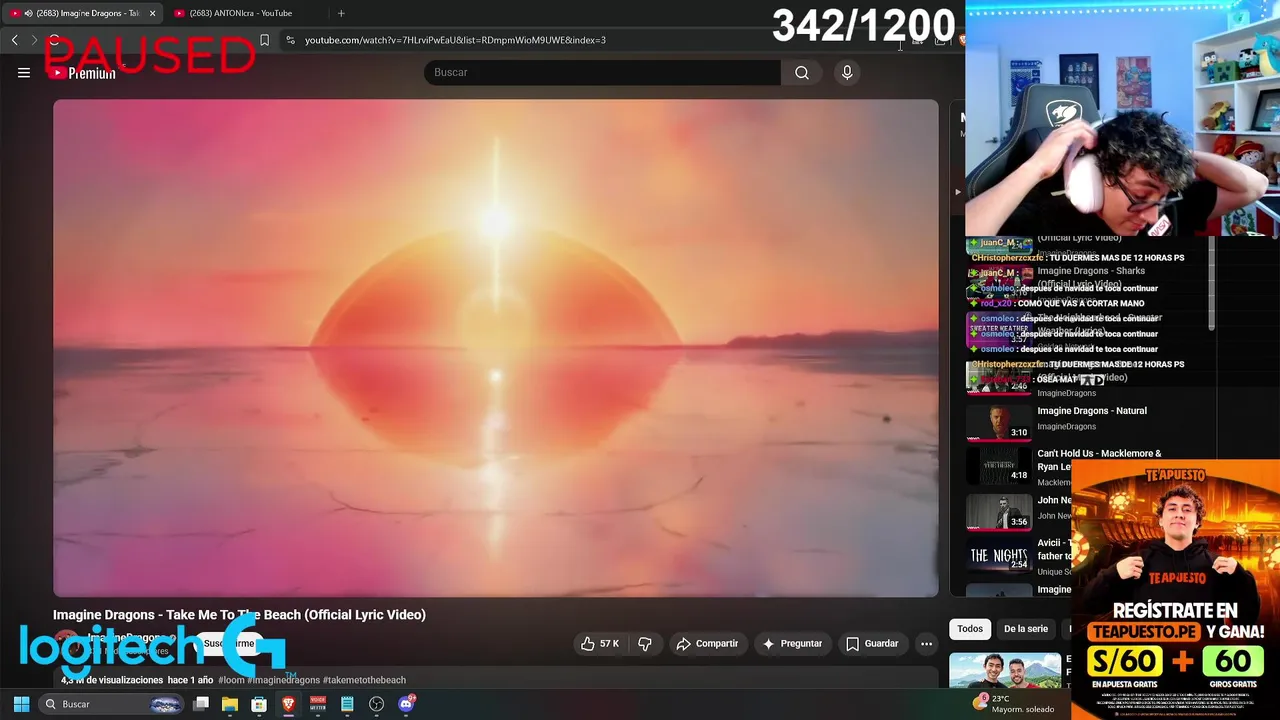Open the recommended video thumbnail with two men
The height and width of the screenshot is (720, 1280).
tap(1005, 670)
